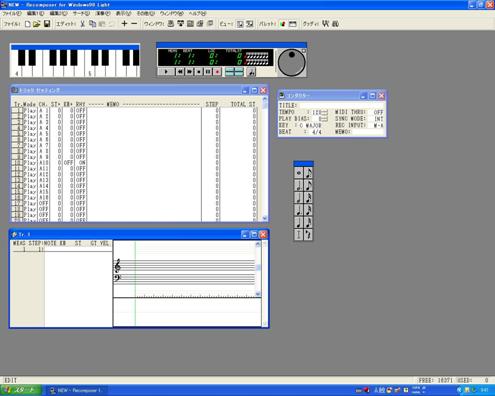This screenshot has height=396, width=495.
Task: Click the New file icon in toolbar
Action: pos(28,24)
